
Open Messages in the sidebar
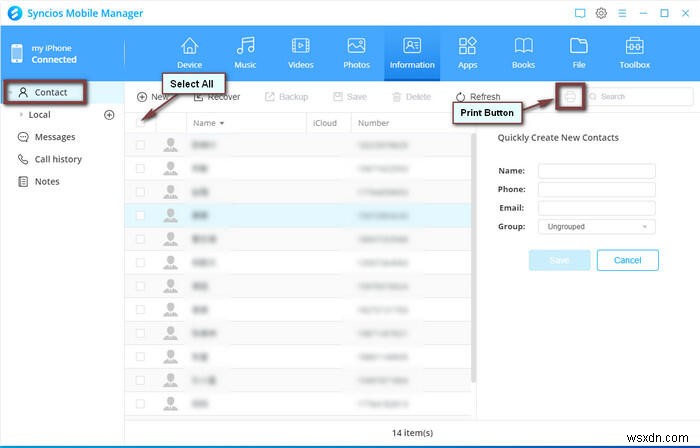click(46, 137)
